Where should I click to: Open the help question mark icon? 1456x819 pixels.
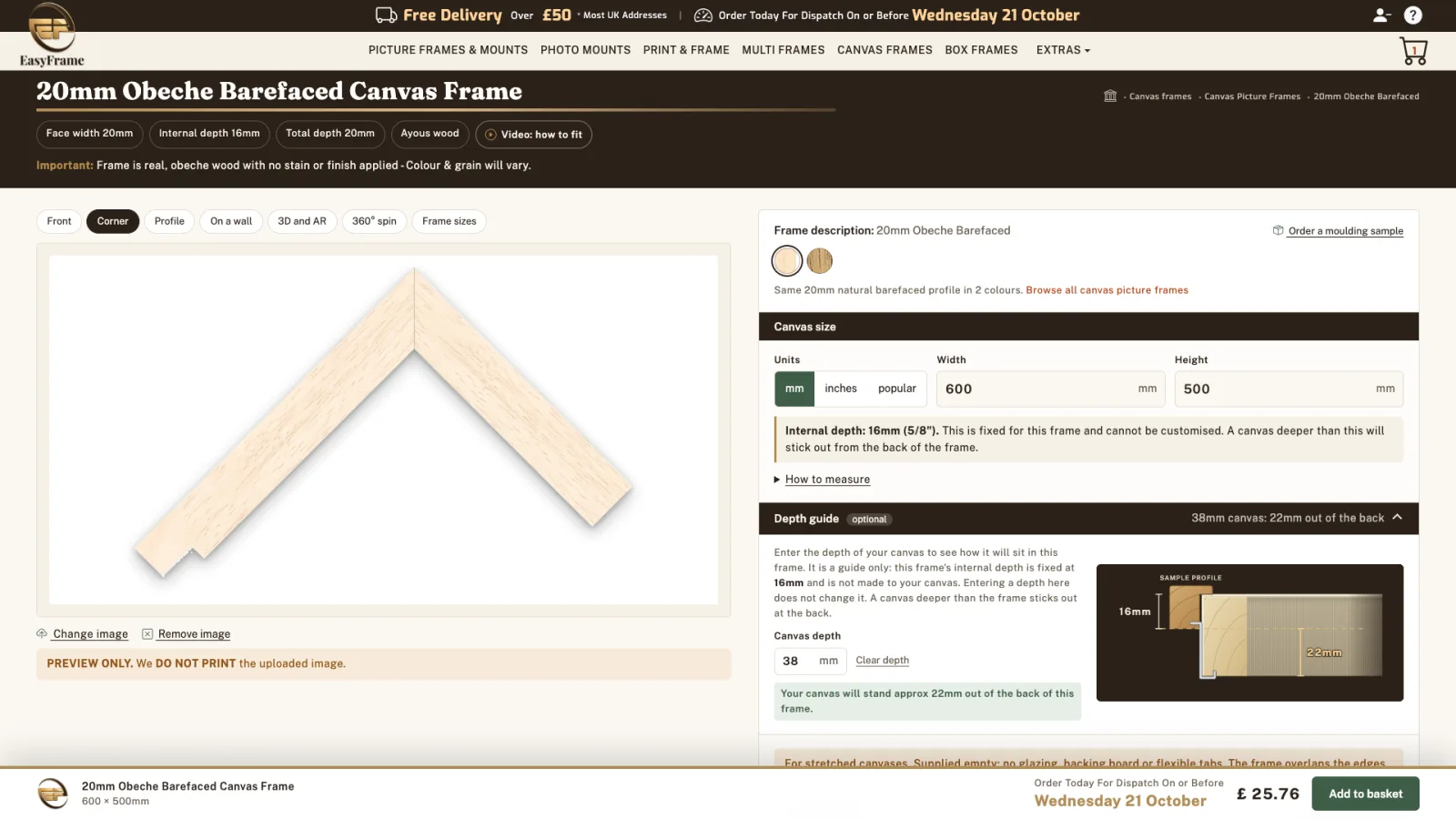pos(1413,15)
